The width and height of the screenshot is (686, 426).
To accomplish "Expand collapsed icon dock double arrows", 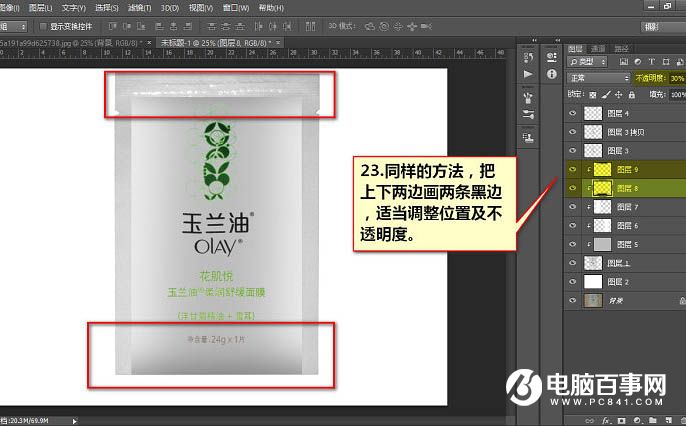I will [x=534, y=40].
